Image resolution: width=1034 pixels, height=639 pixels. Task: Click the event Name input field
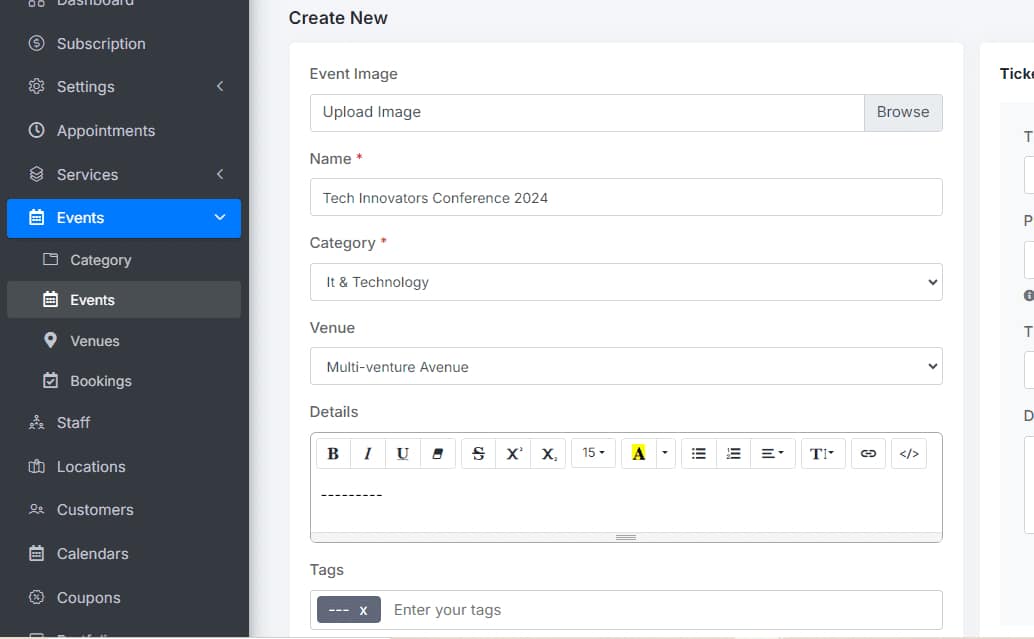[626, 198]
